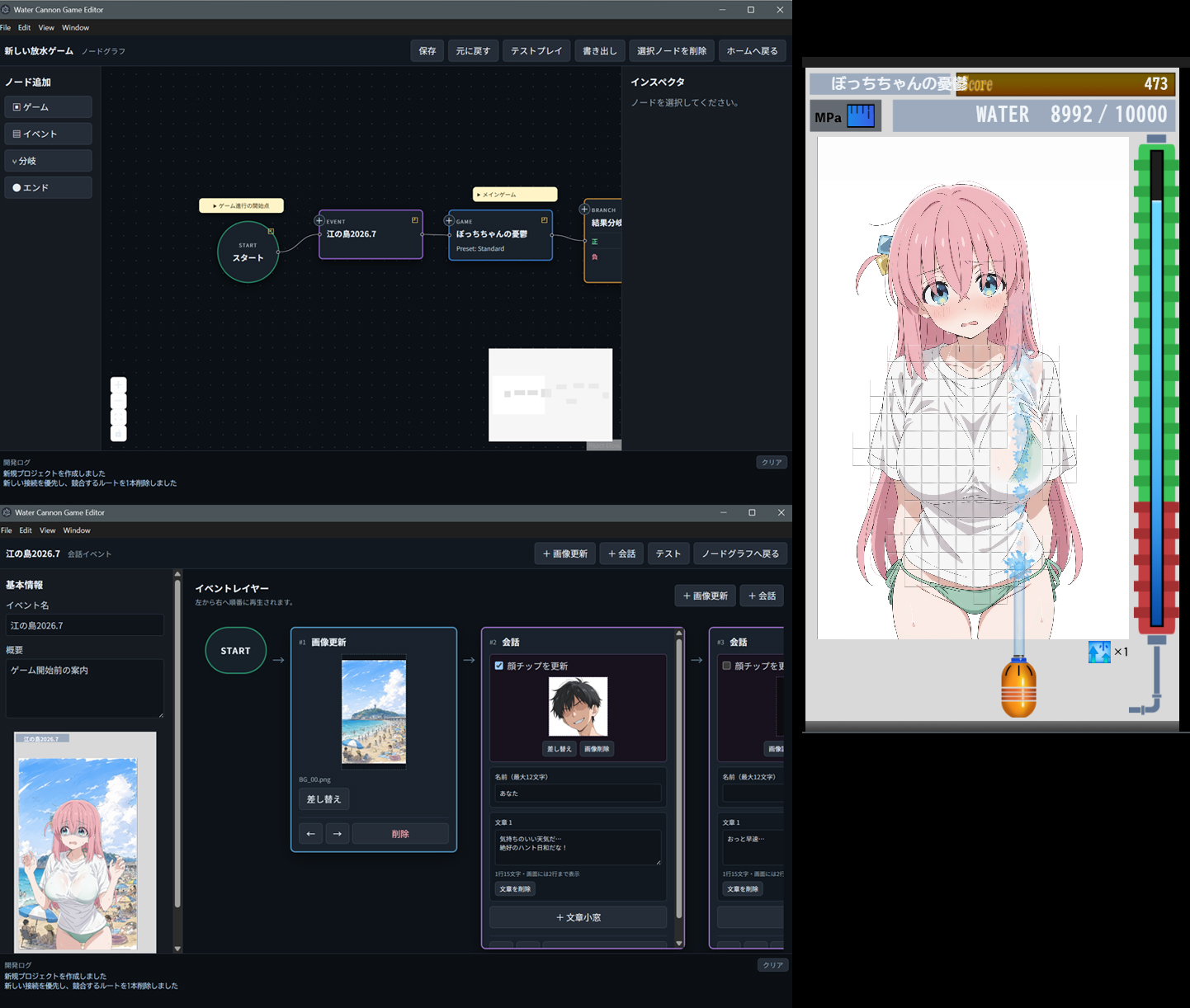This screenshot has width=1190, height=1008.
Task: Click ノードグラフへ戻る in the event editor
Action: (741, 553)
